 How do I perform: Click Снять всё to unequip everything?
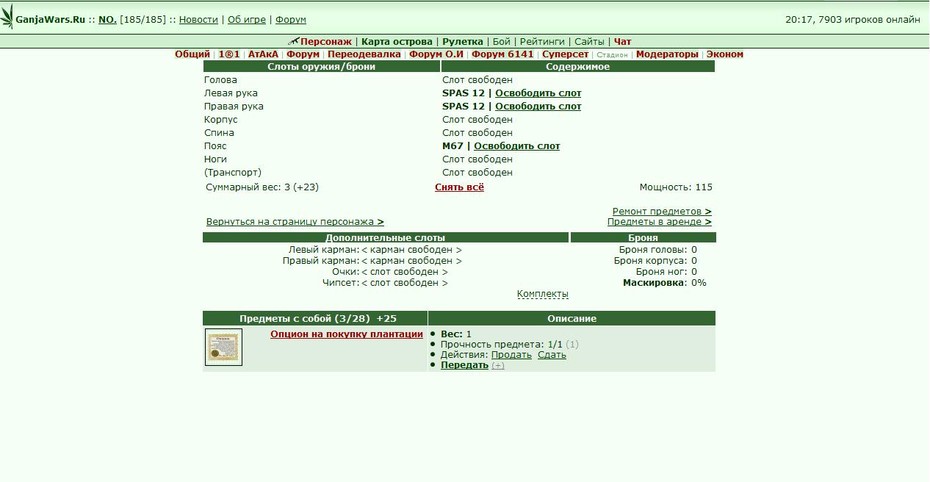(459, 187)
